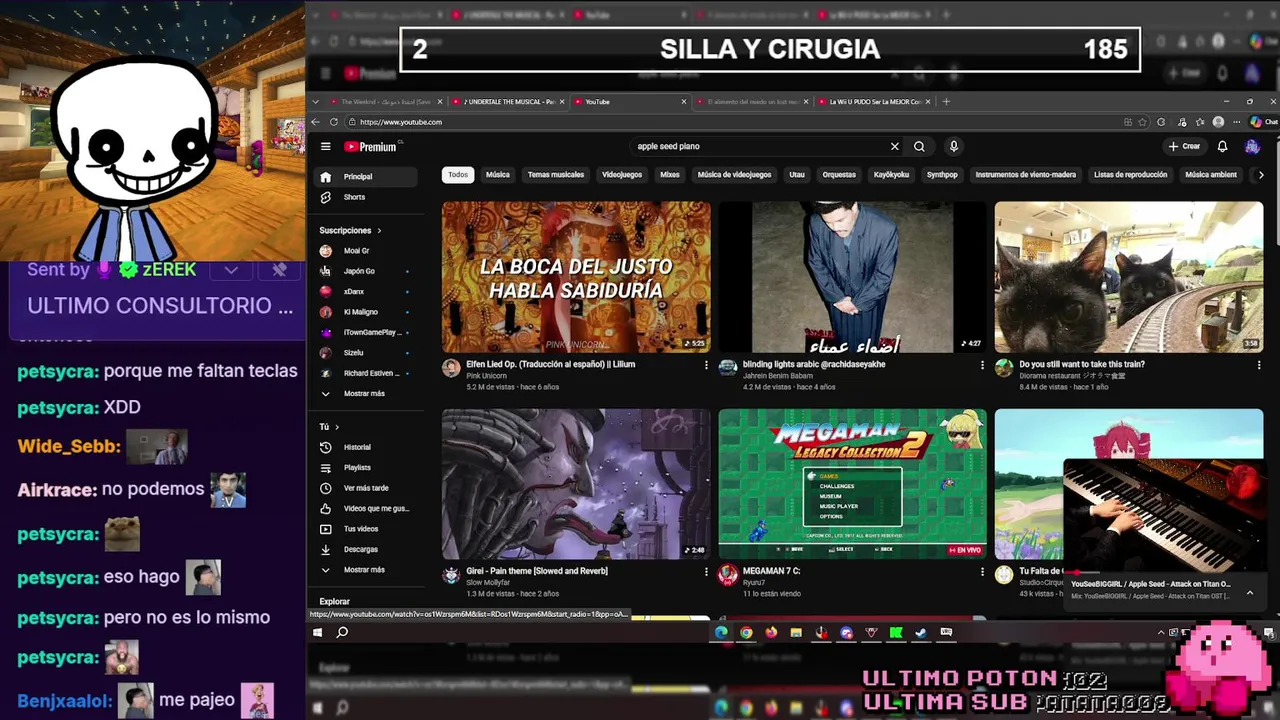
Task: Start voice search with the microphone icon
Action: (953, 146)
